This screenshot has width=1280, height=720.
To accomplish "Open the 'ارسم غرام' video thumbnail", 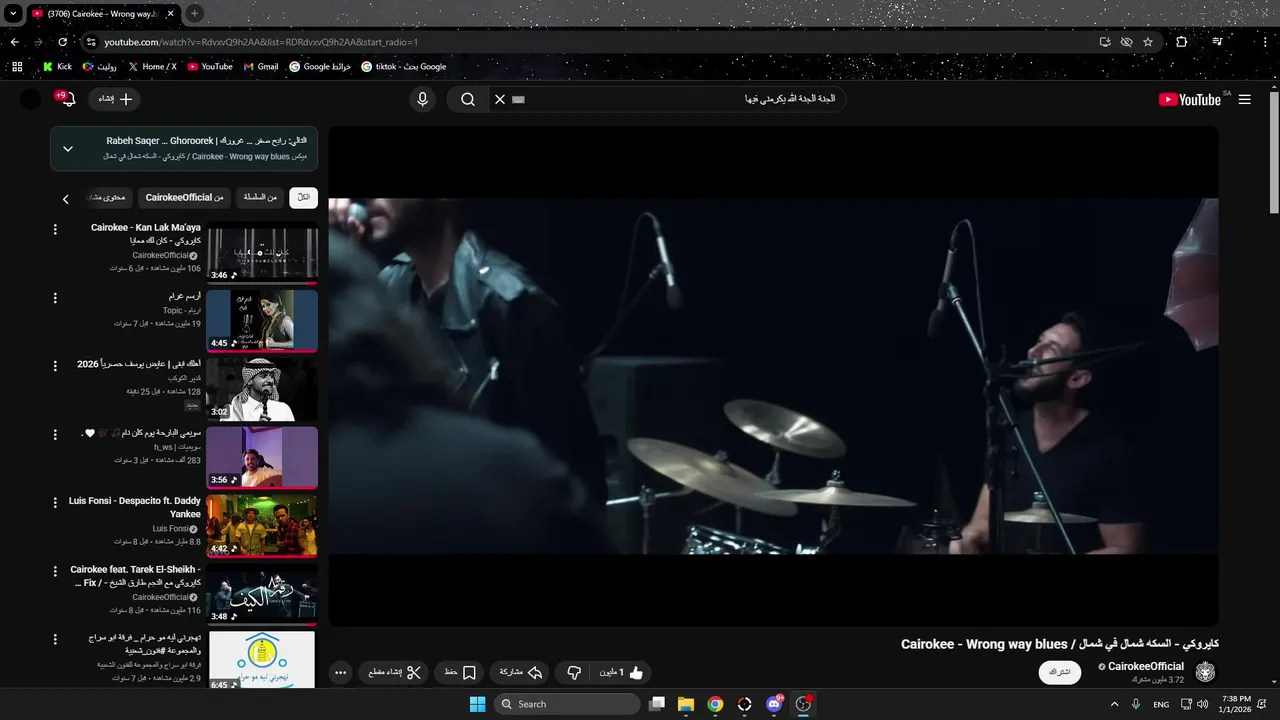I will [262, 321].
